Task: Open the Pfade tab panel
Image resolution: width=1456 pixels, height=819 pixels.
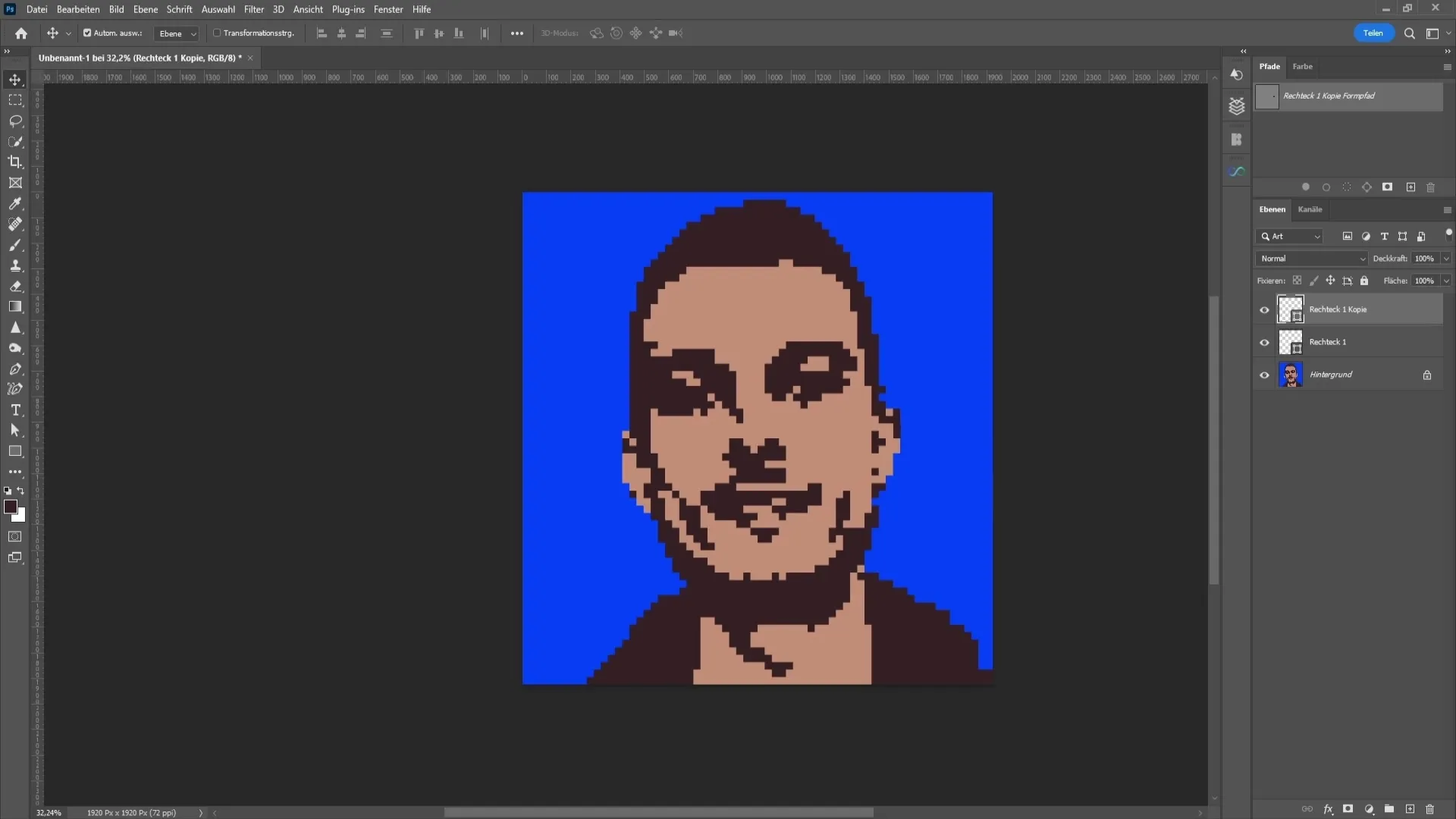Action: pos(1270,66)
